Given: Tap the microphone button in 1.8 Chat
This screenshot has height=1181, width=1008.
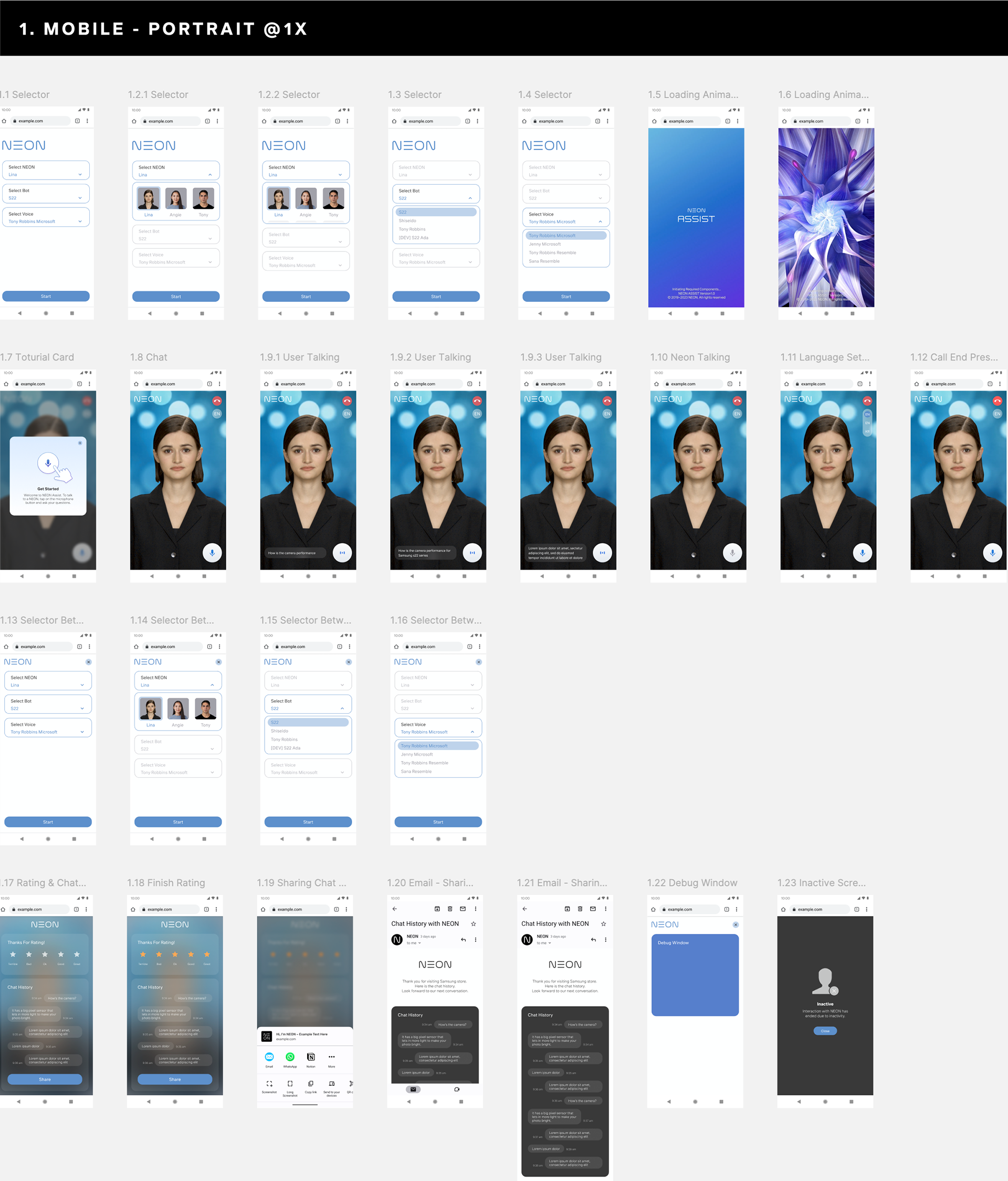Looking at the screenshot, I should (212, 552).
